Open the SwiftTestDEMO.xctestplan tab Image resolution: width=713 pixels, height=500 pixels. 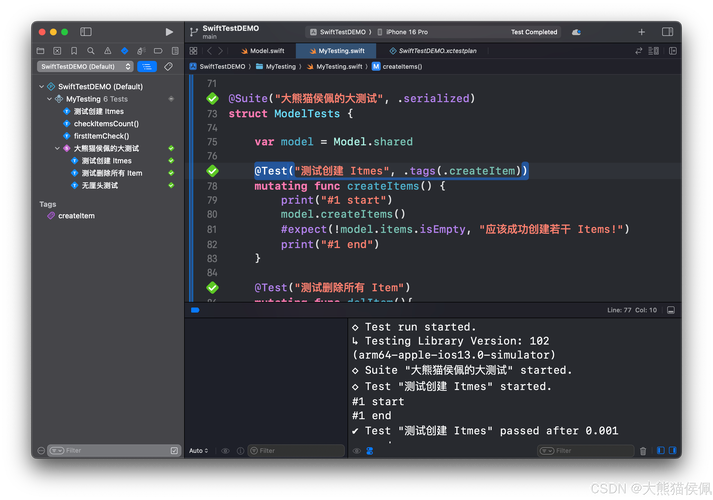(433, 51)
